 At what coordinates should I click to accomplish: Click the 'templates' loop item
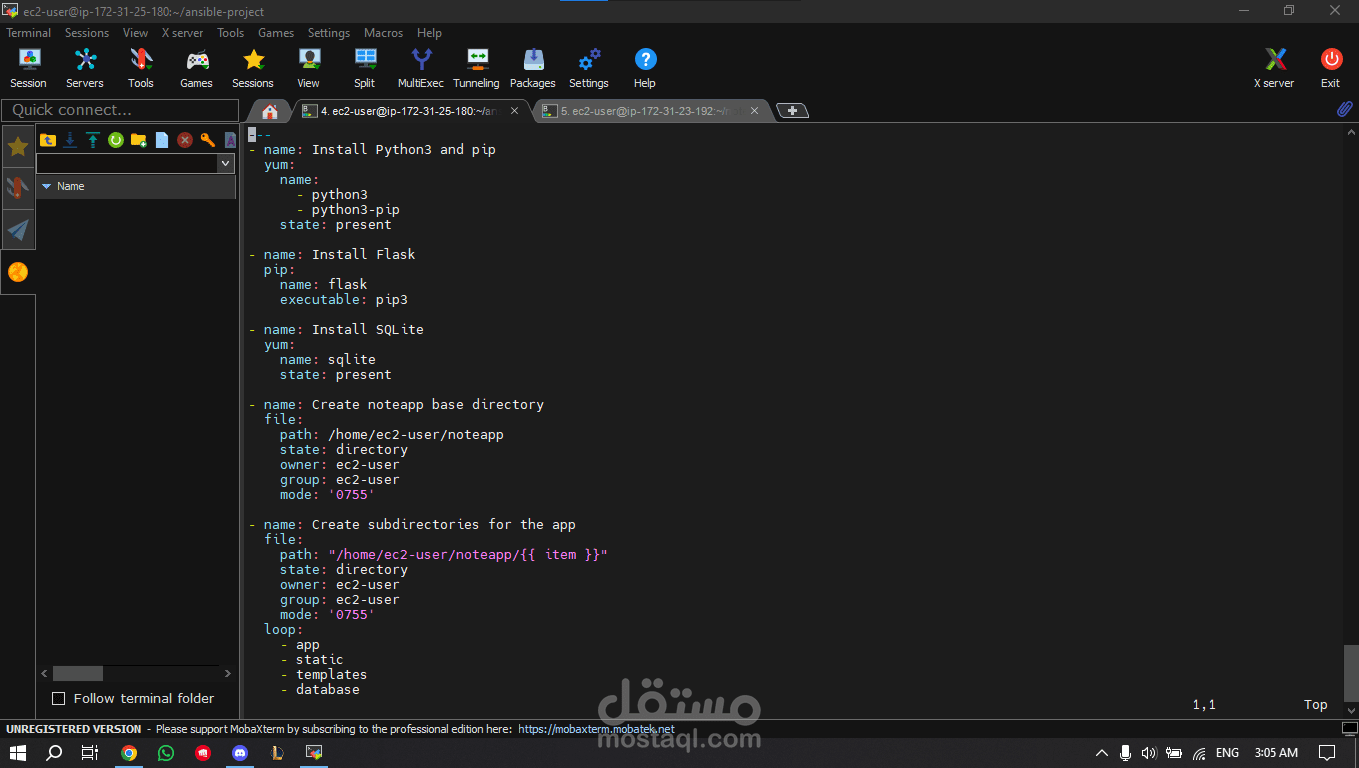[x=331, y=674]
